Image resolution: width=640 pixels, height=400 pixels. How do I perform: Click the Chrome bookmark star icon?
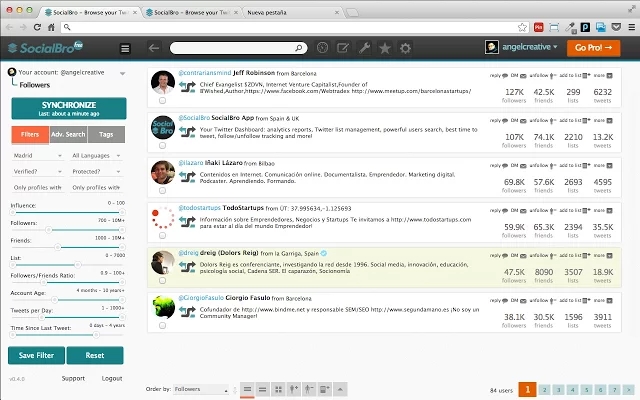click(522, 26)
